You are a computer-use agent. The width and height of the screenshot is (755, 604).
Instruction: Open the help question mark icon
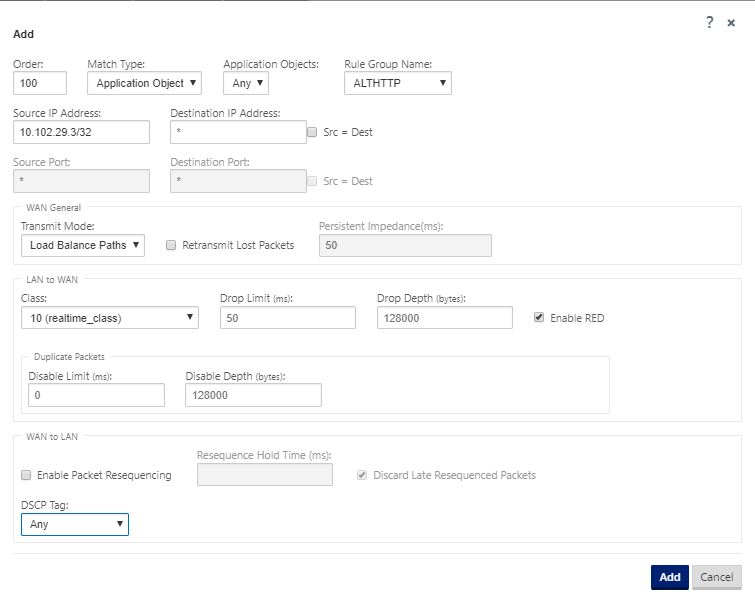709,22
